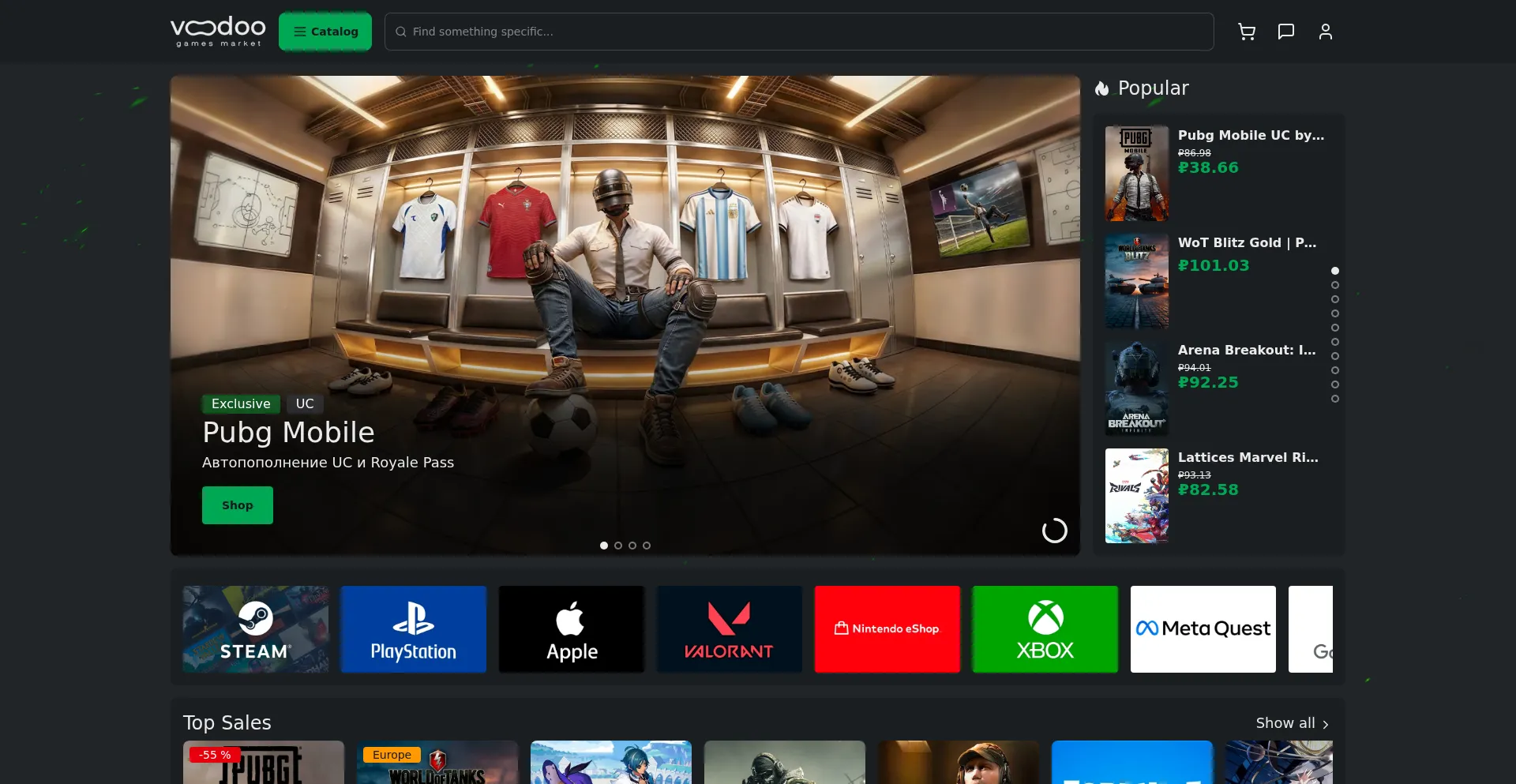Click the ₽101.03 price

point(1214,265)
